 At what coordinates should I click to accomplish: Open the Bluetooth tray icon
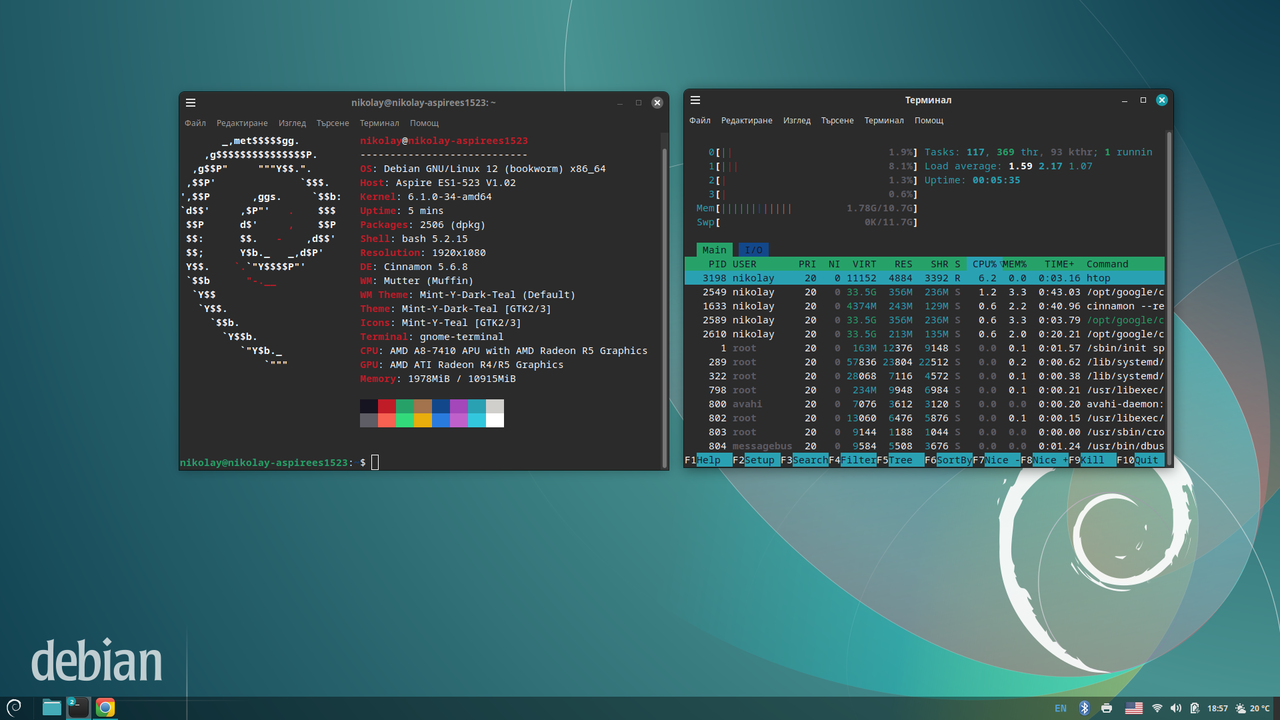click(1084, 708)
